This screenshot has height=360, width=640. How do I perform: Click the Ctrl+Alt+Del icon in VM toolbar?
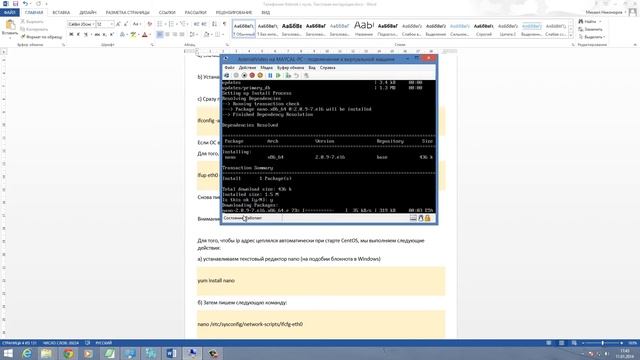click(x=227, y=76)
